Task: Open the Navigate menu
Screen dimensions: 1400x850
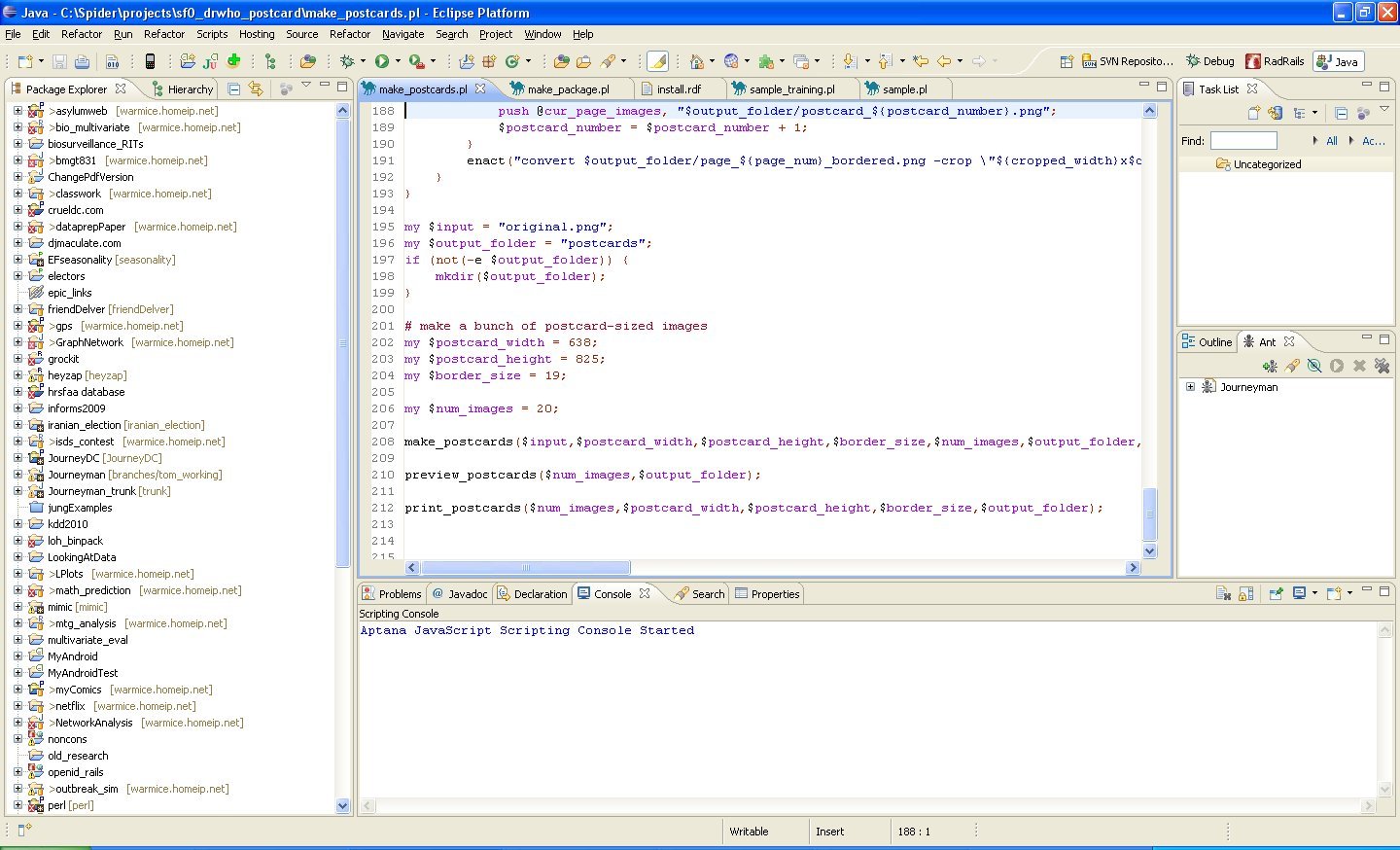Action: 402,34
